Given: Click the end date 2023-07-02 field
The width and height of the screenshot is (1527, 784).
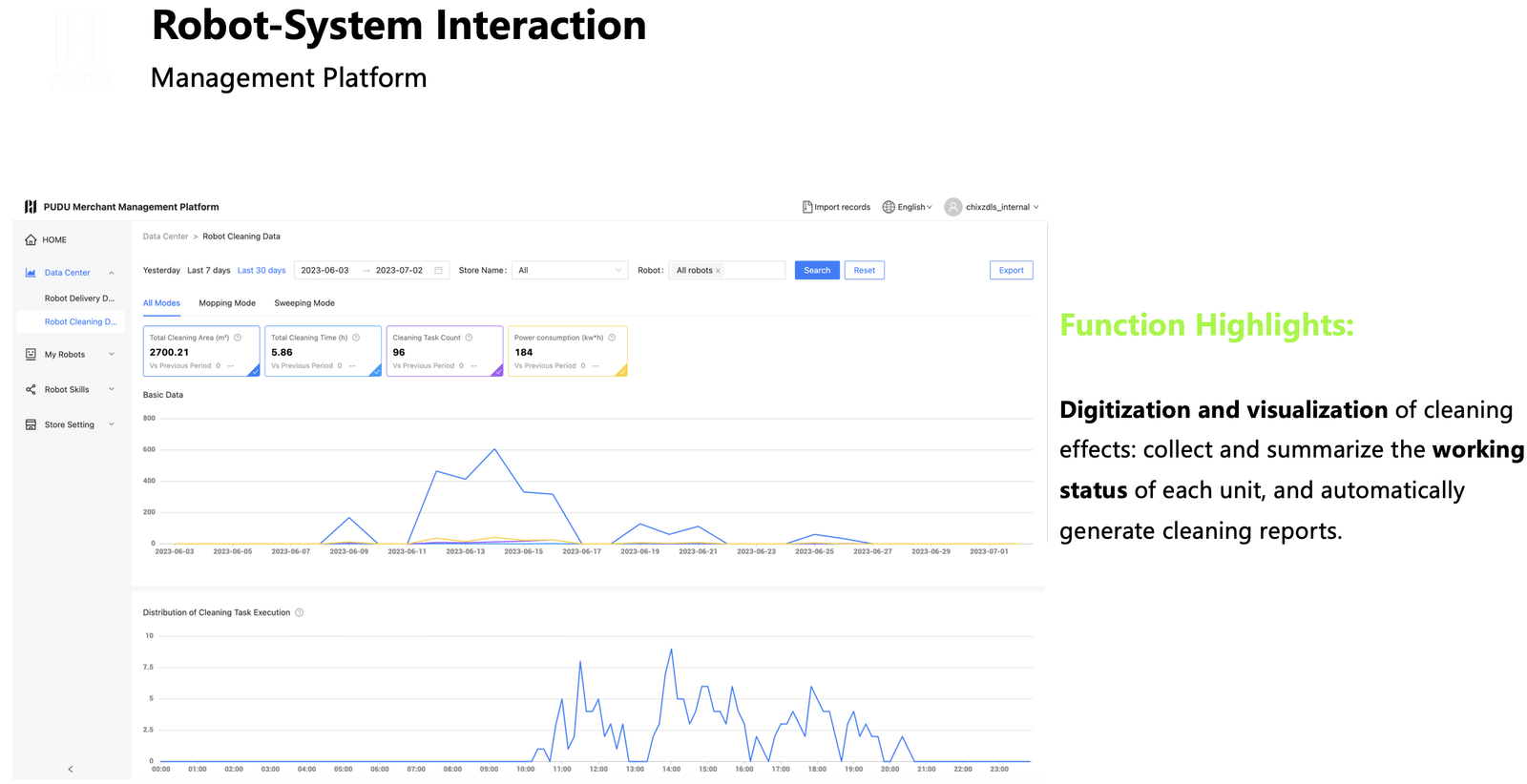Looking at the screenshot, I should (x=399, y=271).
